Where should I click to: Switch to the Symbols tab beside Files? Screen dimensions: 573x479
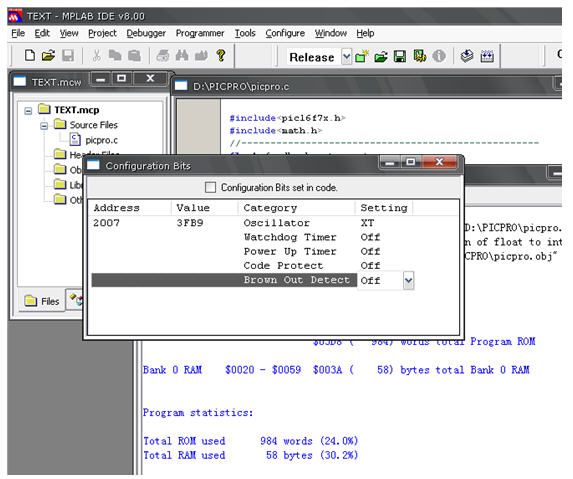point(75,300)
